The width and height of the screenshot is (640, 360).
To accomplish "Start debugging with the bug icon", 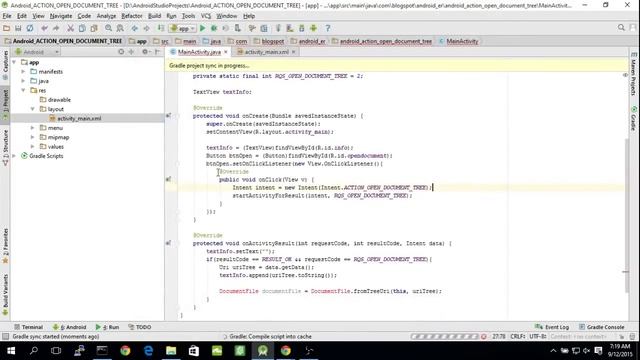I will click(214, 28).
